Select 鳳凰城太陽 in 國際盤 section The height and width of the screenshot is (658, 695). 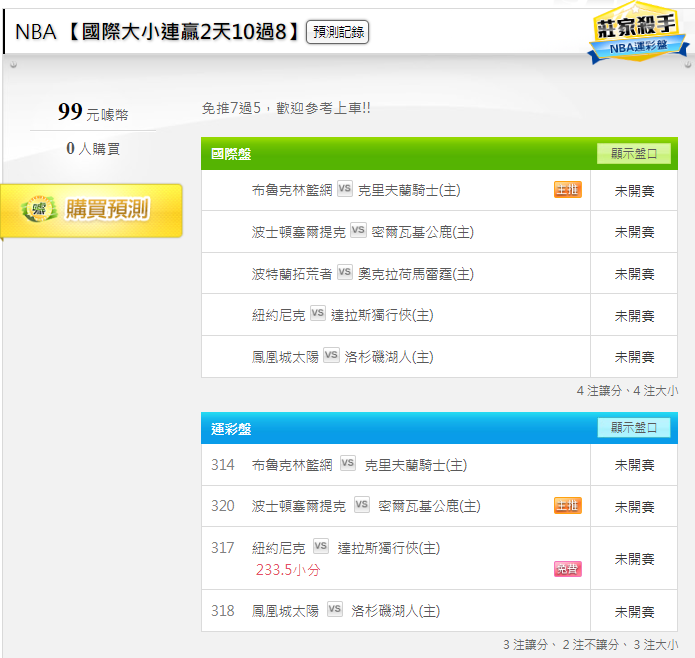pos(285,357)
